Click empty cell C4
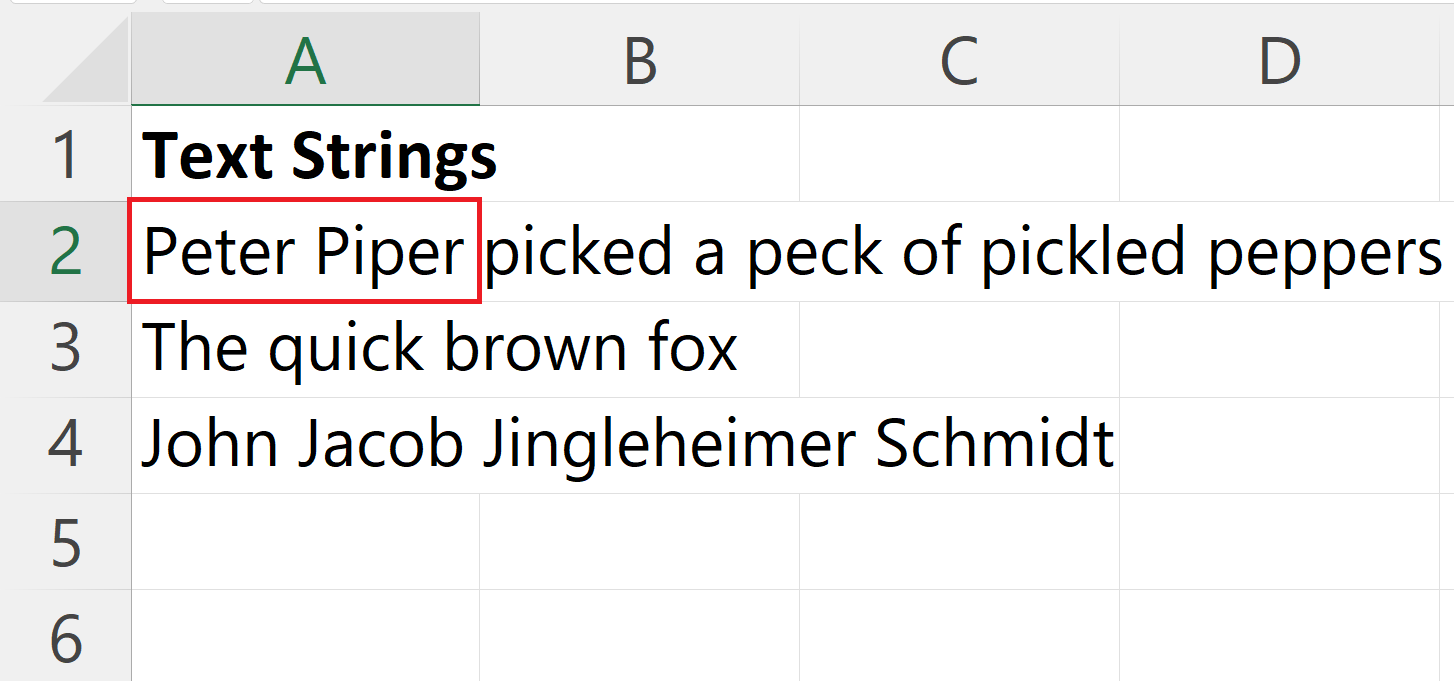1454x681 pixels. tap(959, 443)
